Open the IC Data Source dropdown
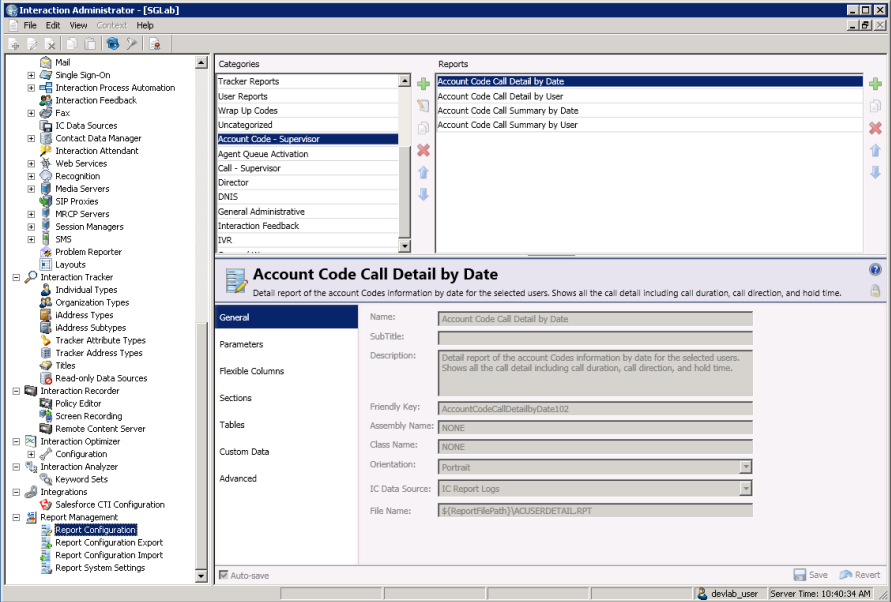Screen dimensions: 891x602 [x=746, y=489]
